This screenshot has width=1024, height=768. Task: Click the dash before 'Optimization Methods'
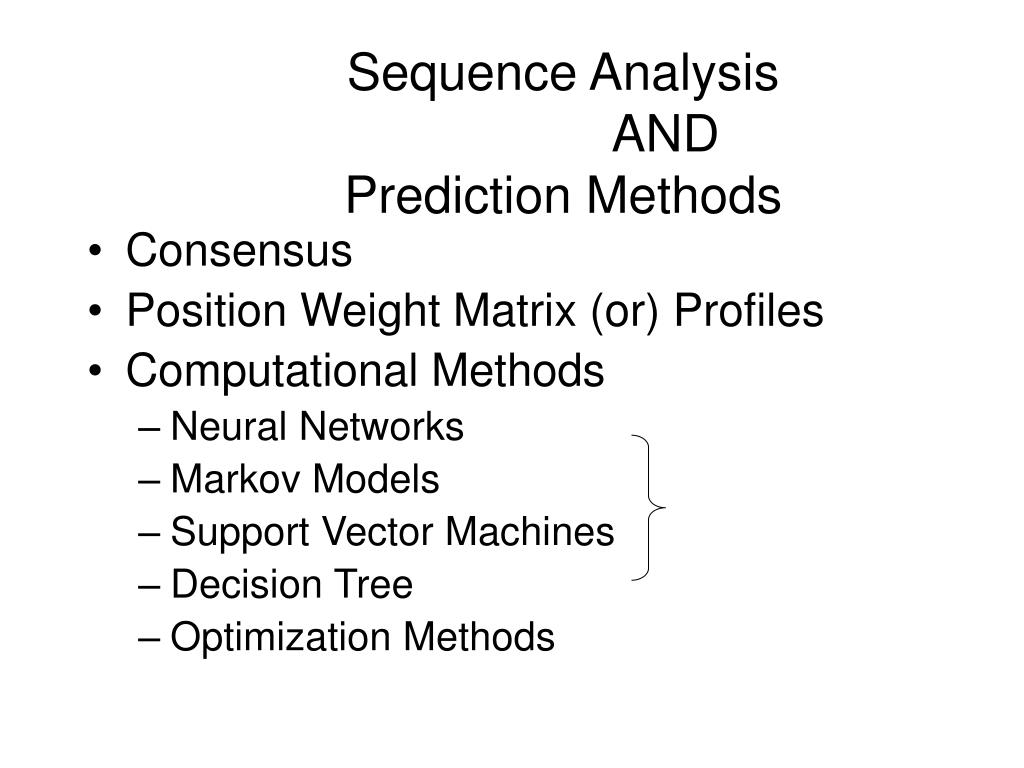pos(150,639)
